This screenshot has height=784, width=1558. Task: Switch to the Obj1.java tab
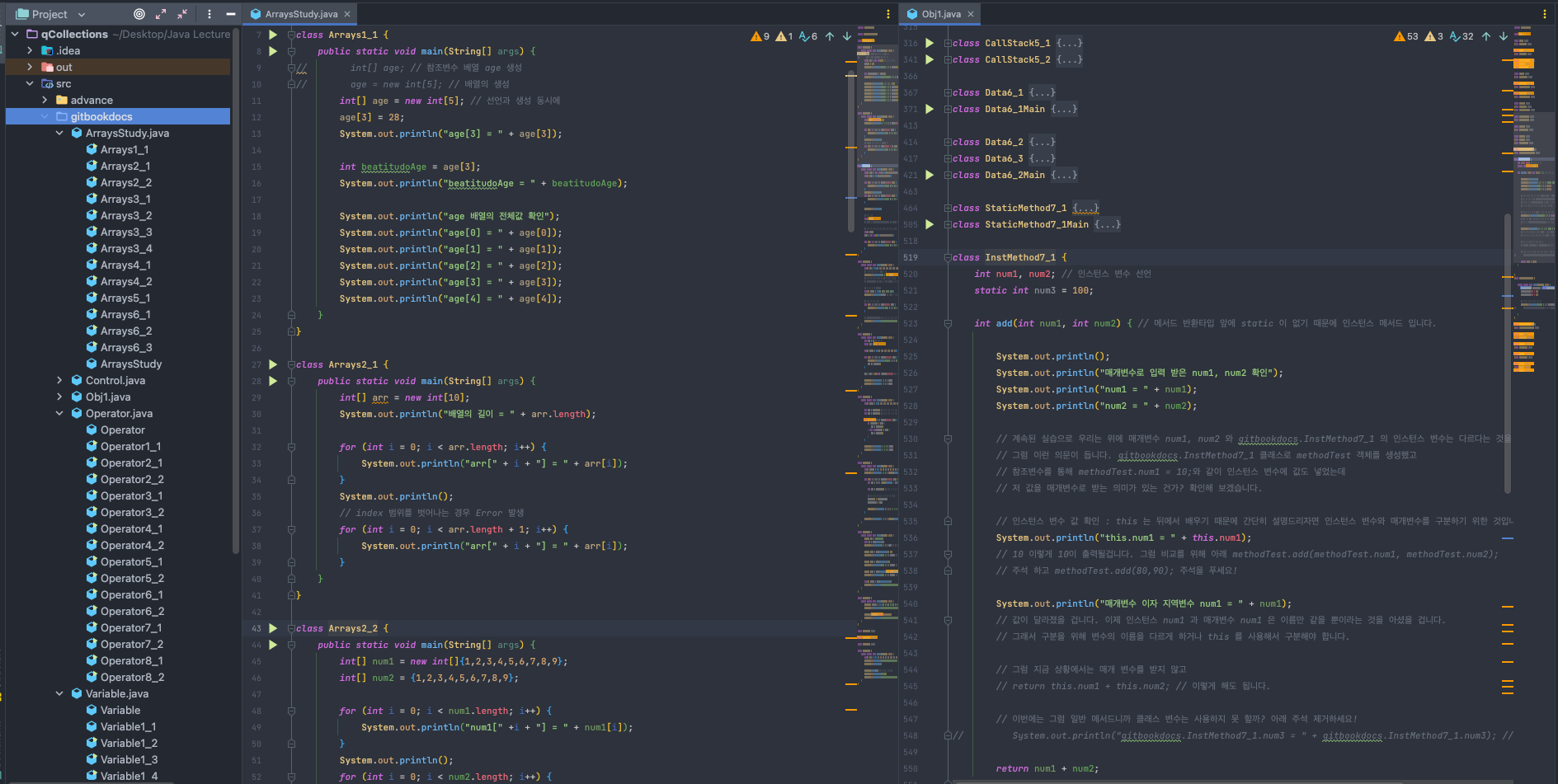click(x=940, y=14)
